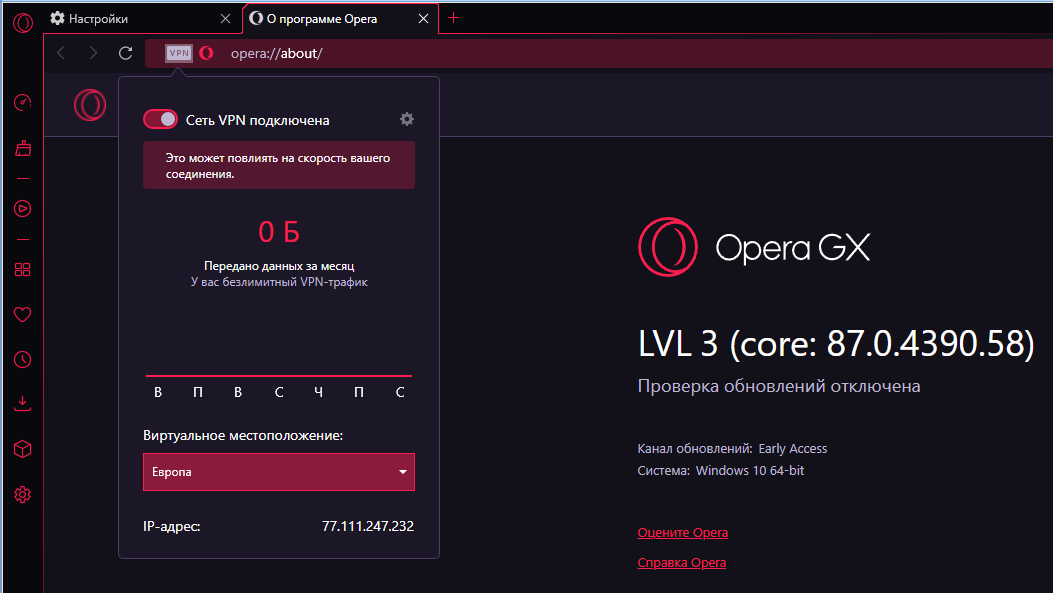
Task: Click the Early Access update channel value
Action: (792, 449)
